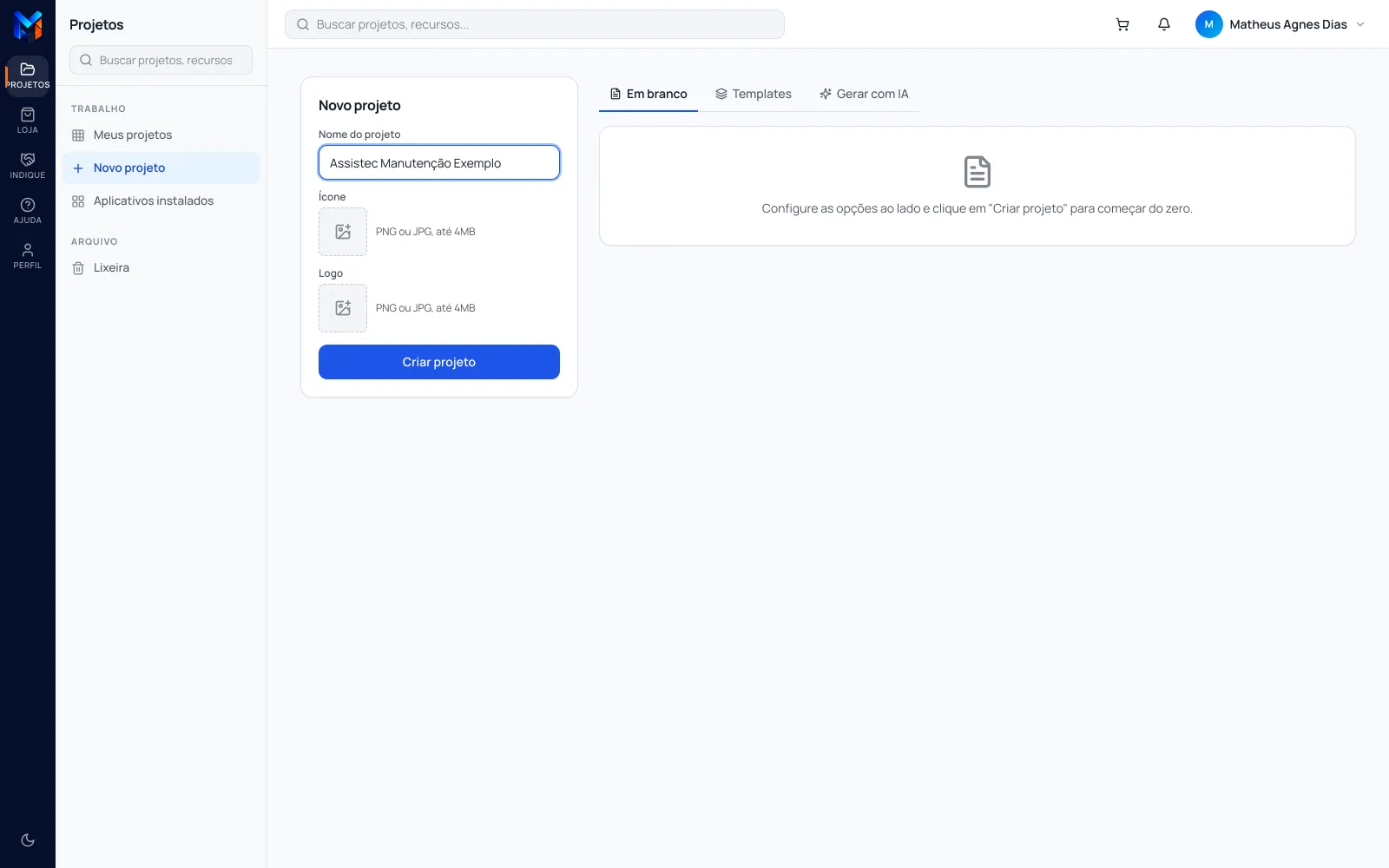Go to Meus projetos
Viewport: 1389px width, 868px height.
point(161,135)
